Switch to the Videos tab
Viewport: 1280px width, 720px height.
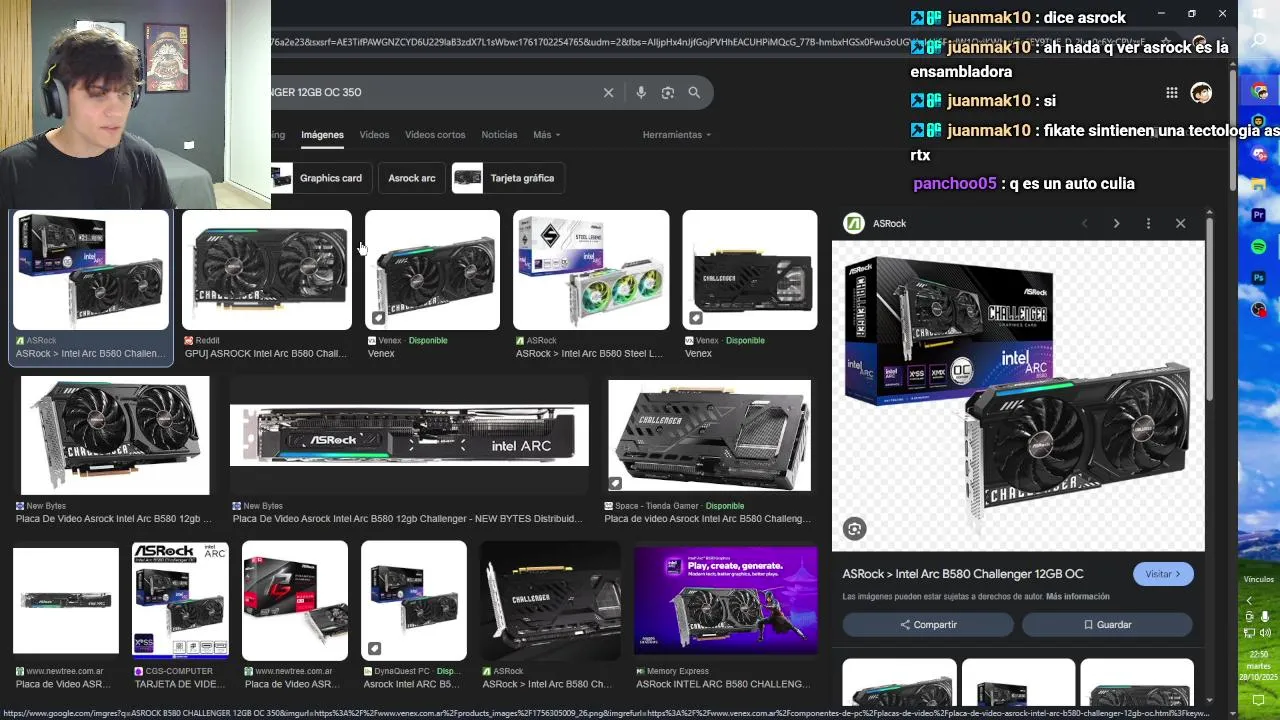(374, 135)
